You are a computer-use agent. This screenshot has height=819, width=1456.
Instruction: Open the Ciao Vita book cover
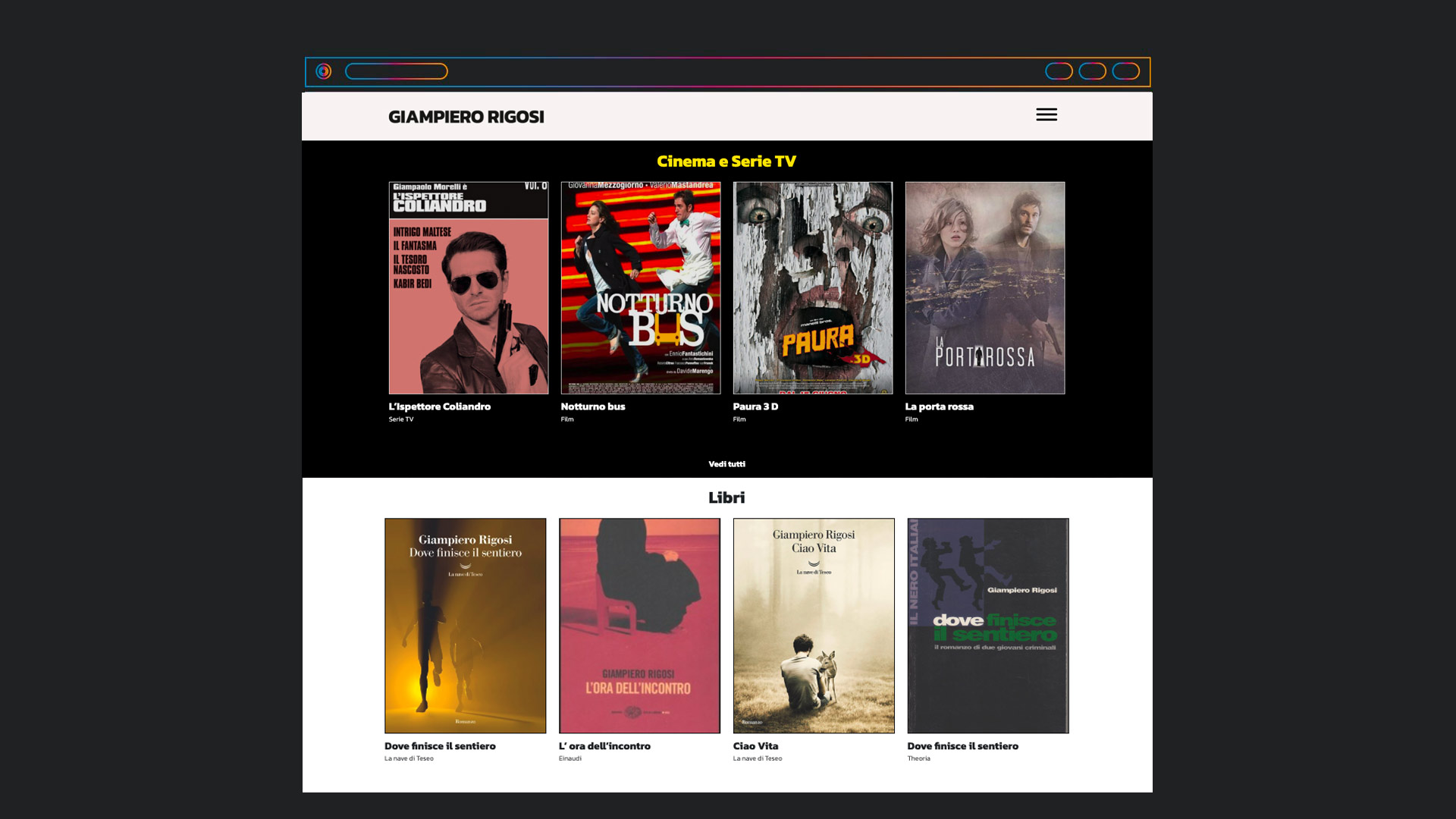[813, 626]
